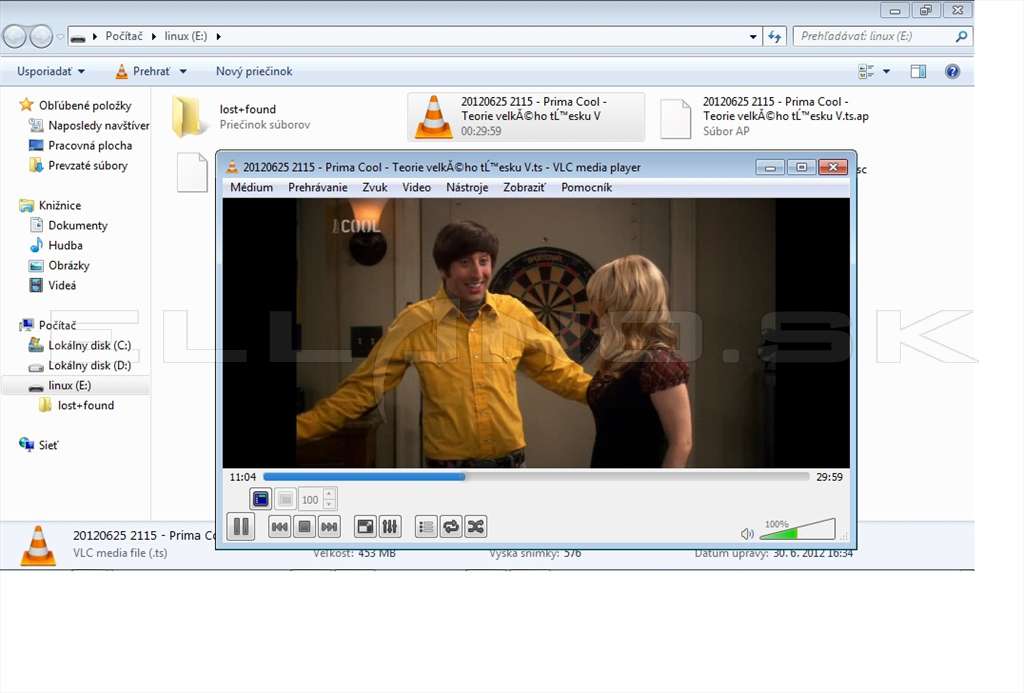
Task: Stop the video in VLC
Action: (304, 526)
